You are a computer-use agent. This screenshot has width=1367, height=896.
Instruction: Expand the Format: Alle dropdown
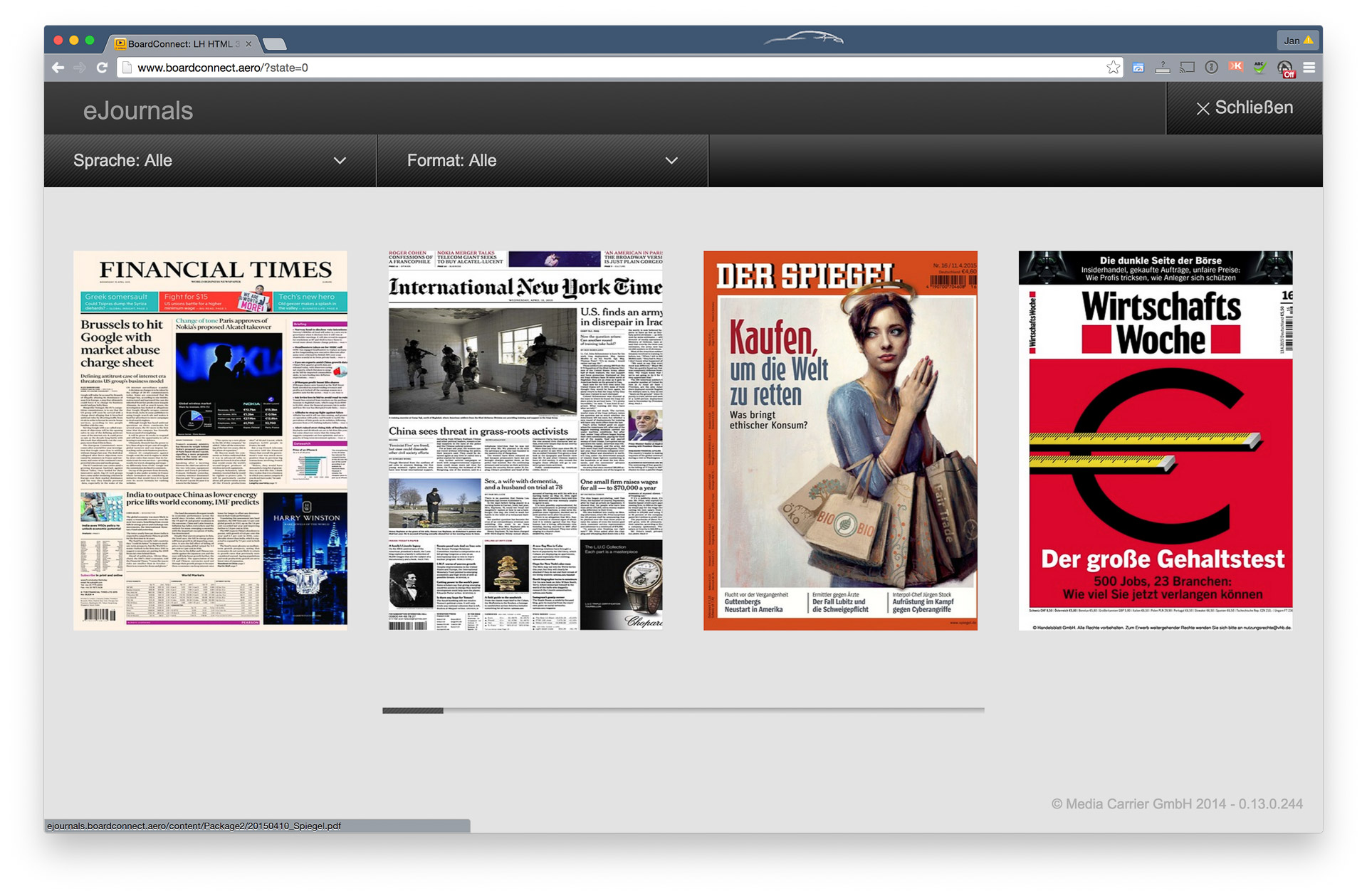pos(543,161)
